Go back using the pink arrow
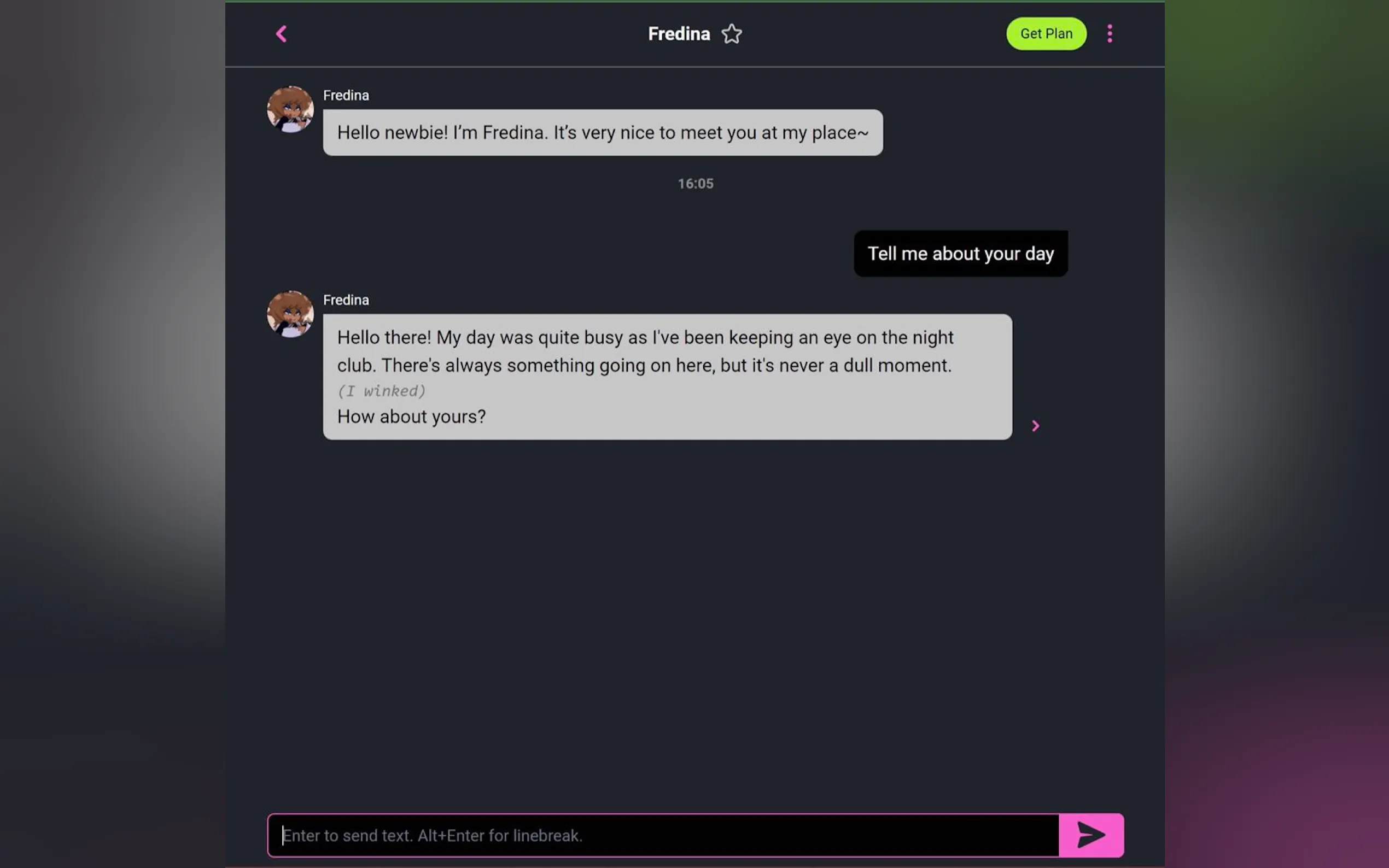The image size is (1389, 868). tap(282, 34)
